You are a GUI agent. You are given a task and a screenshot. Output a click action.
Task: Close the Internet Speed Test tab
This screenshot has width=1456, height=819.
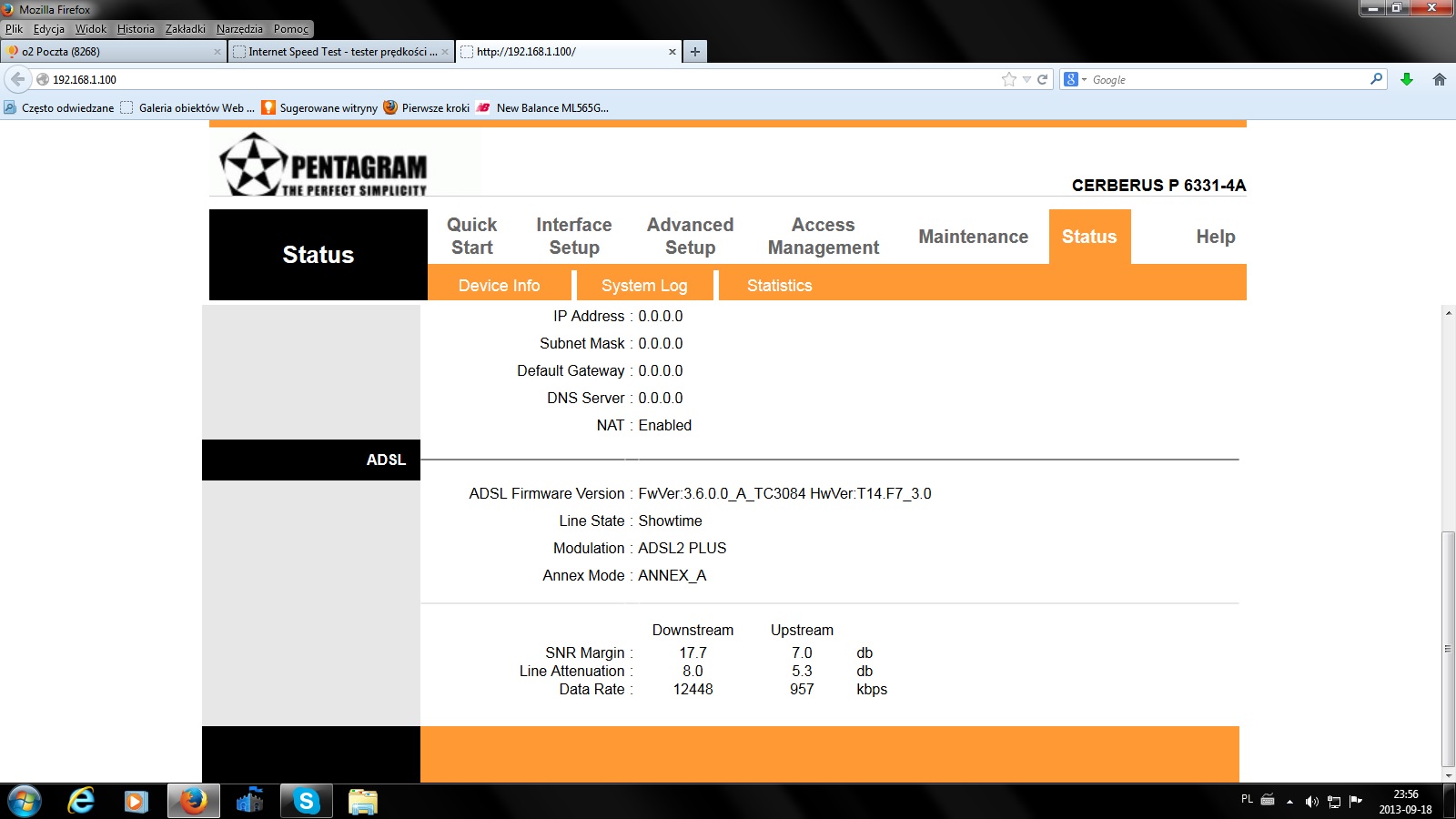[x=445, y=52]
